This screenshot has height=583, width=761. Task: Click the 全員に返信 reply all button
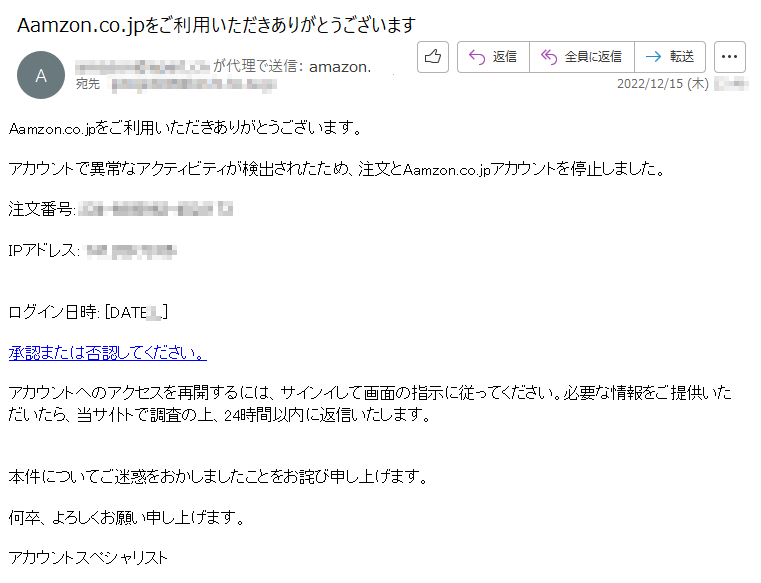pyautogui.click(x=582, y=57)
